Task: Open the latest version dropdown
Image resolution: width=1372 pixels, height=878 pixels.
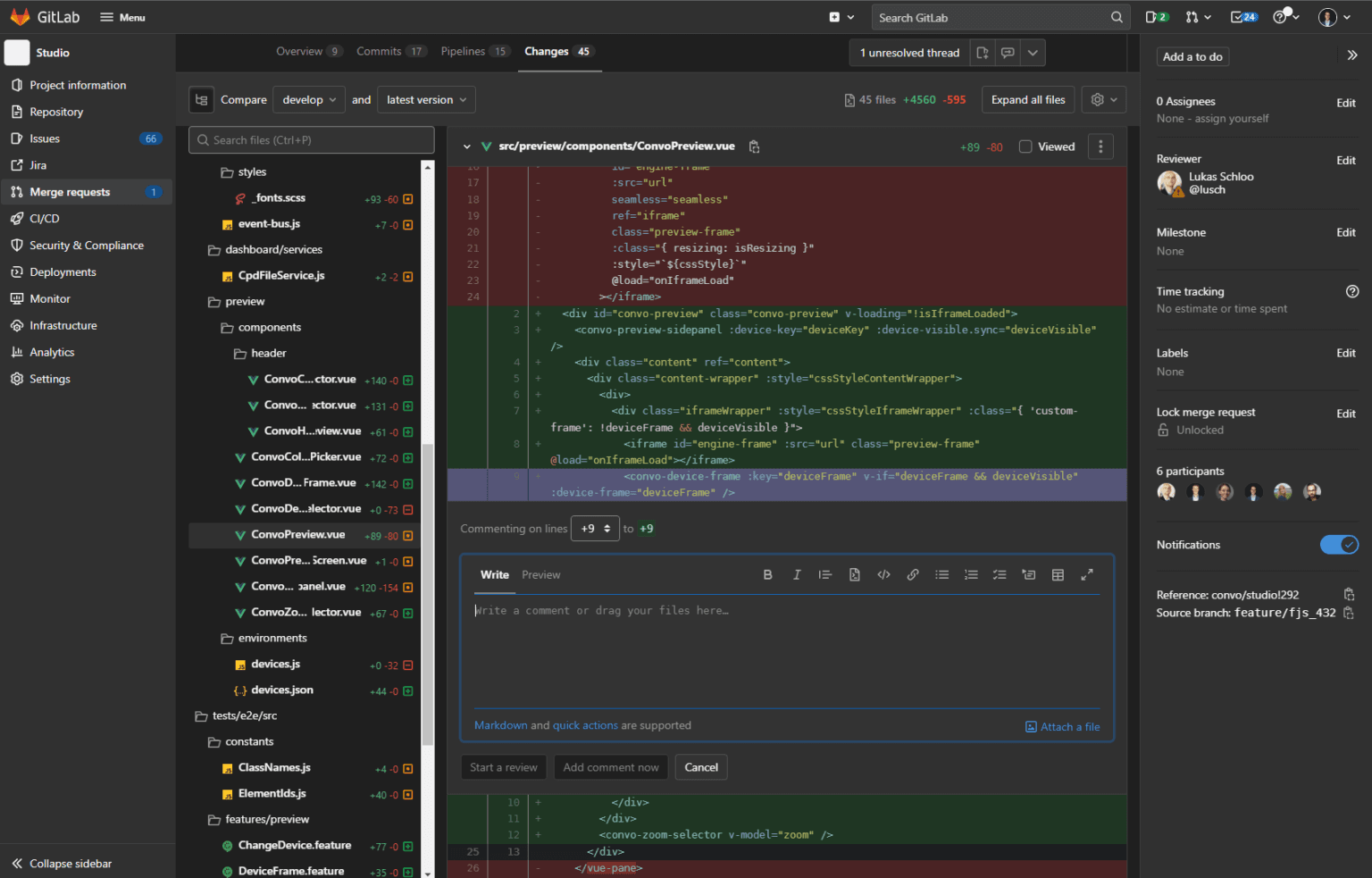Action: [x=426, y=100]
